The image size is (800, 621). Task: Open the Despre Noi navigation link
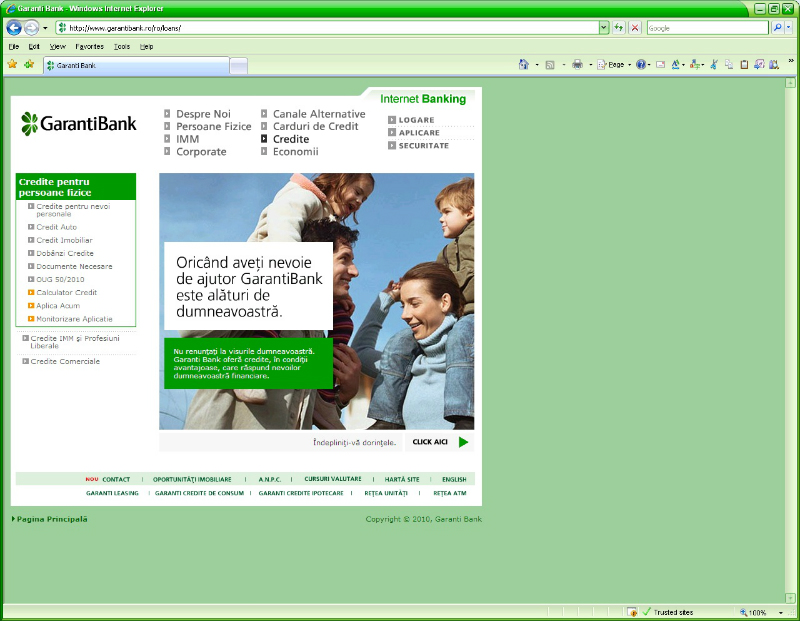click(203, 114)
